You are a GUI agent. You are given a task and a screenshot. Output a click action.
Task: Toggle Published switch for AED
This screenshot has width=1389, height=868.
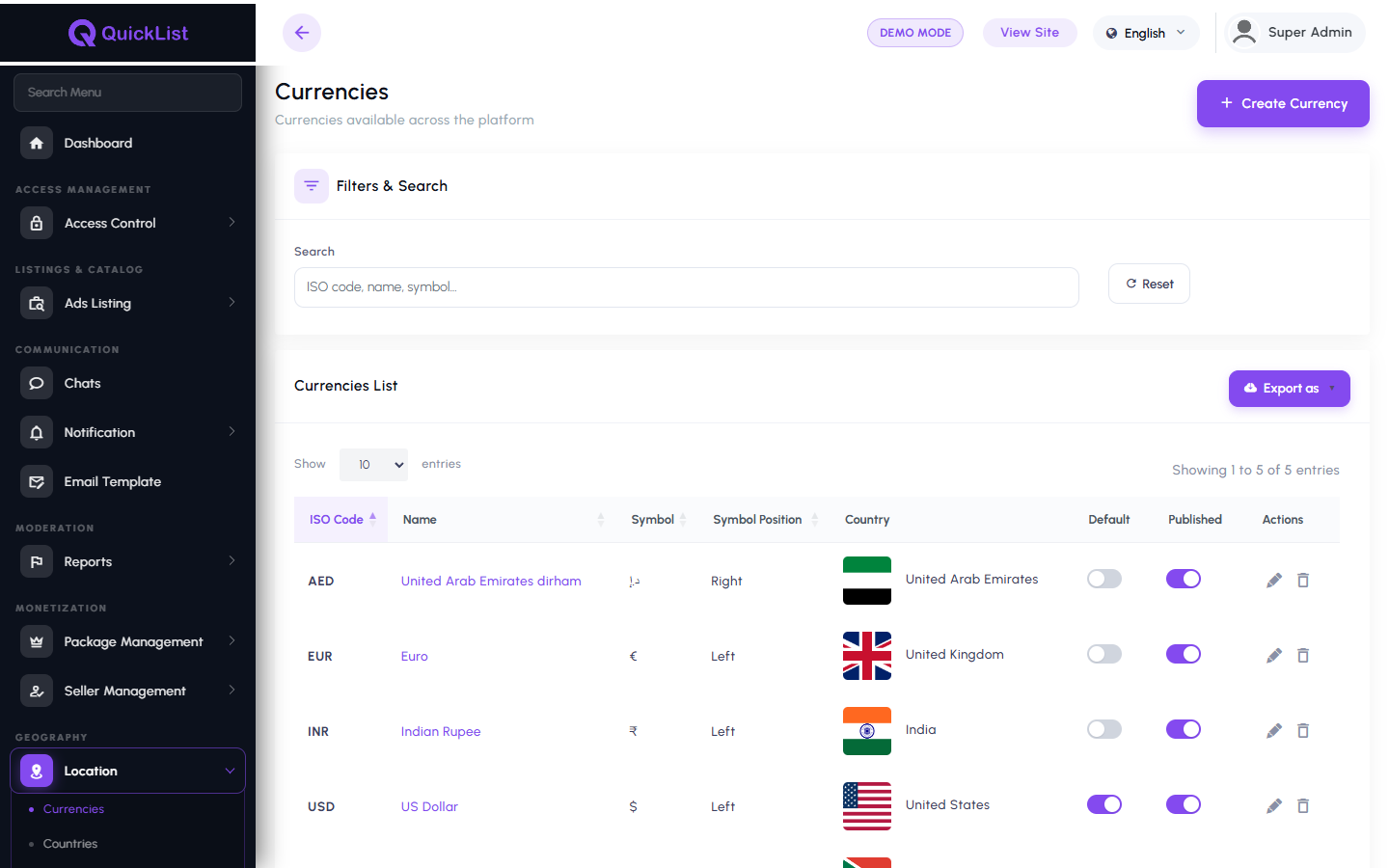1184,579
